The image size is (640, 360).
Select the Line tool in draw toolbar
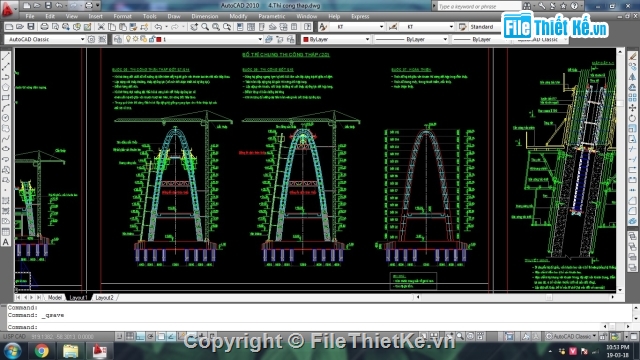point(6,56)
